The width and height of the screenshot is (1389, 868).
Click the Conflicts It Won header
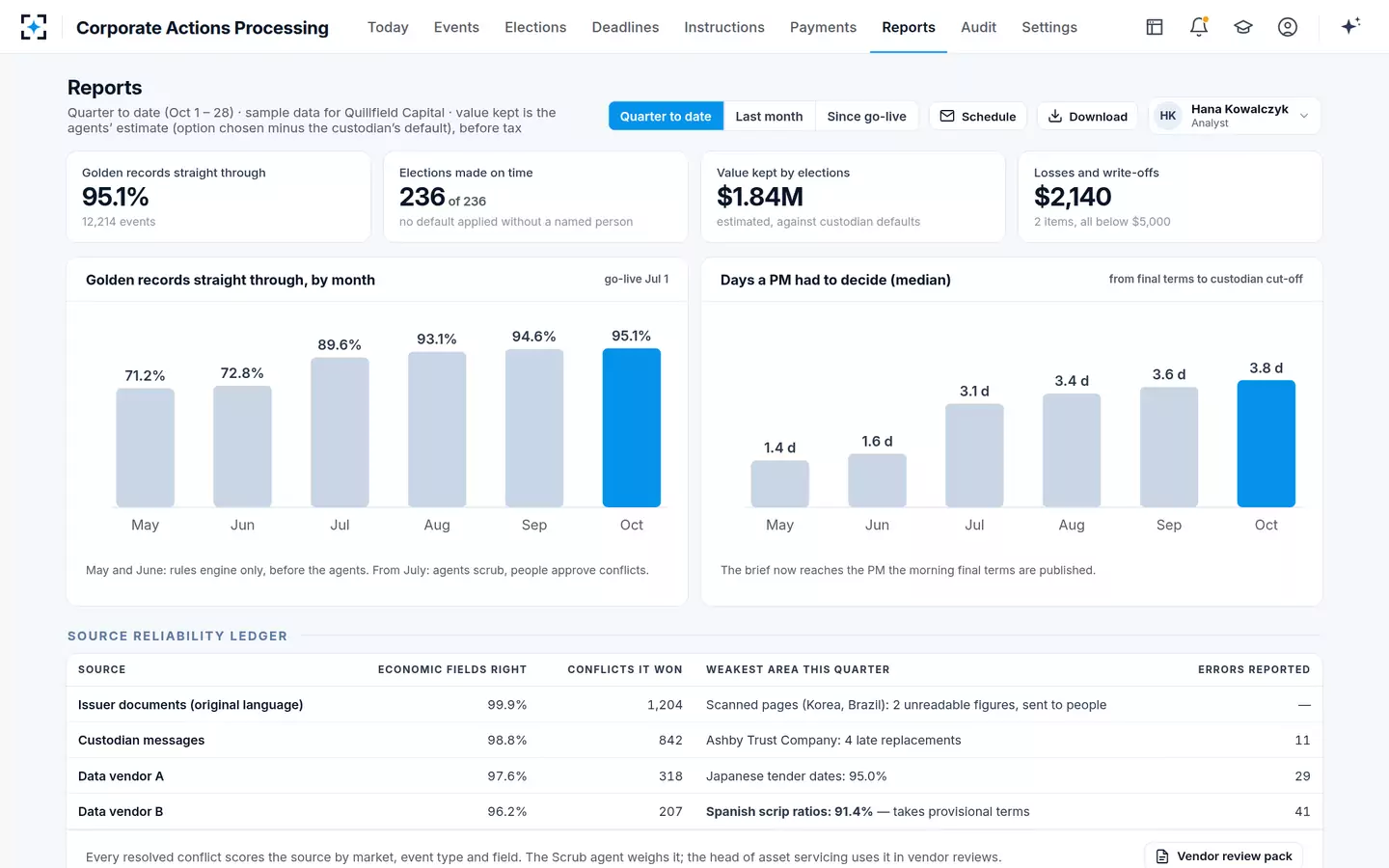point(625,669)
